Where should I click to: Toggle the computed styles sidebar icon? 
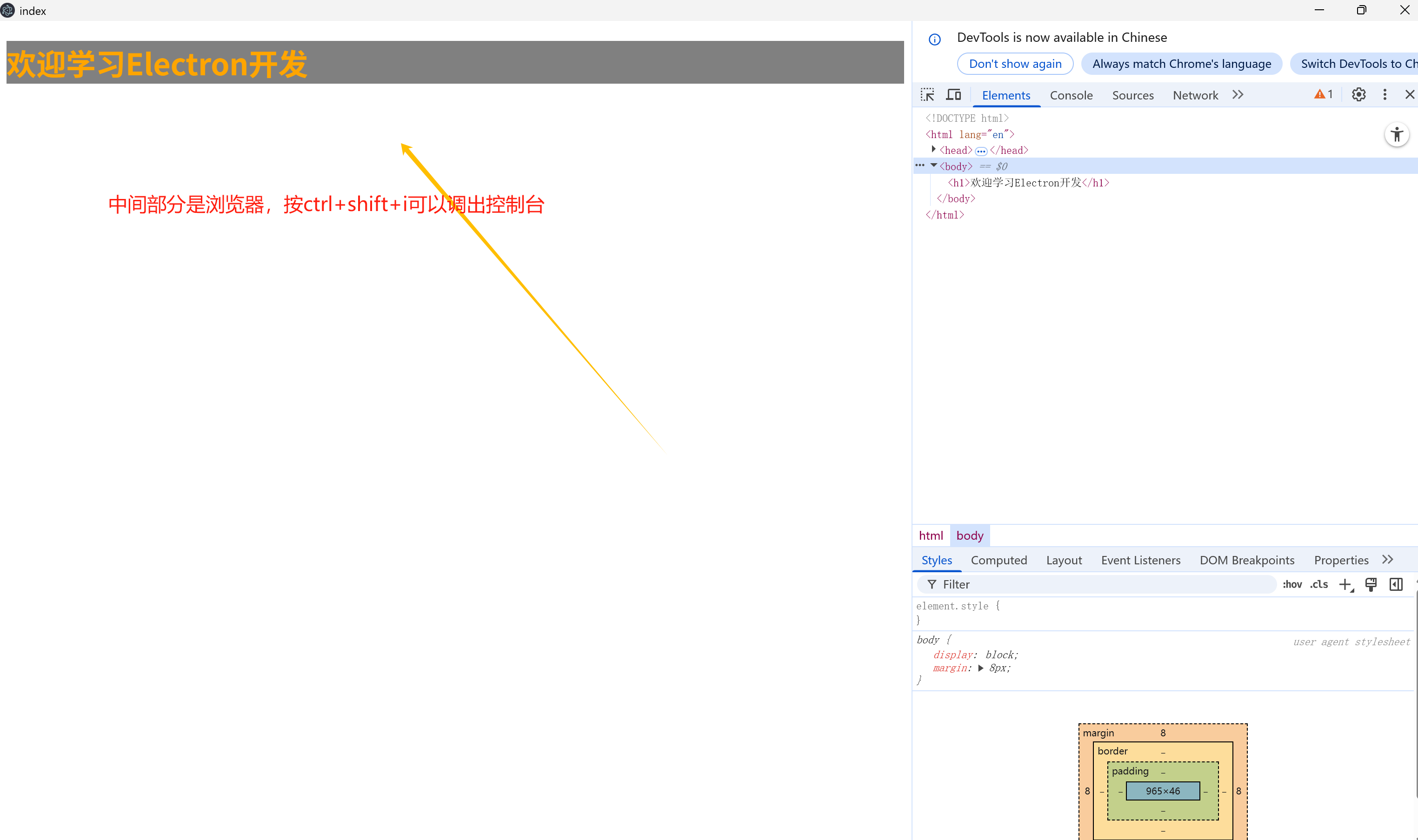pyautogui.click(x=1396, y=584)
